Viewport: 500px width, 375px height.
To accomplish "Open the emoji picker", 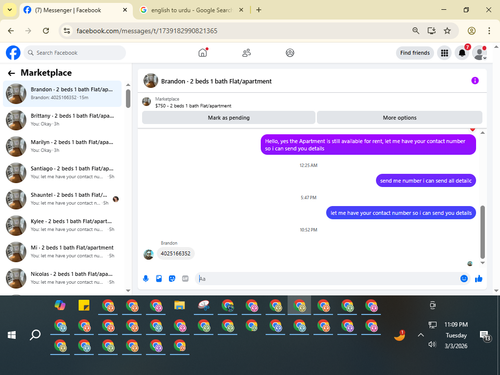I will point(464,278).
